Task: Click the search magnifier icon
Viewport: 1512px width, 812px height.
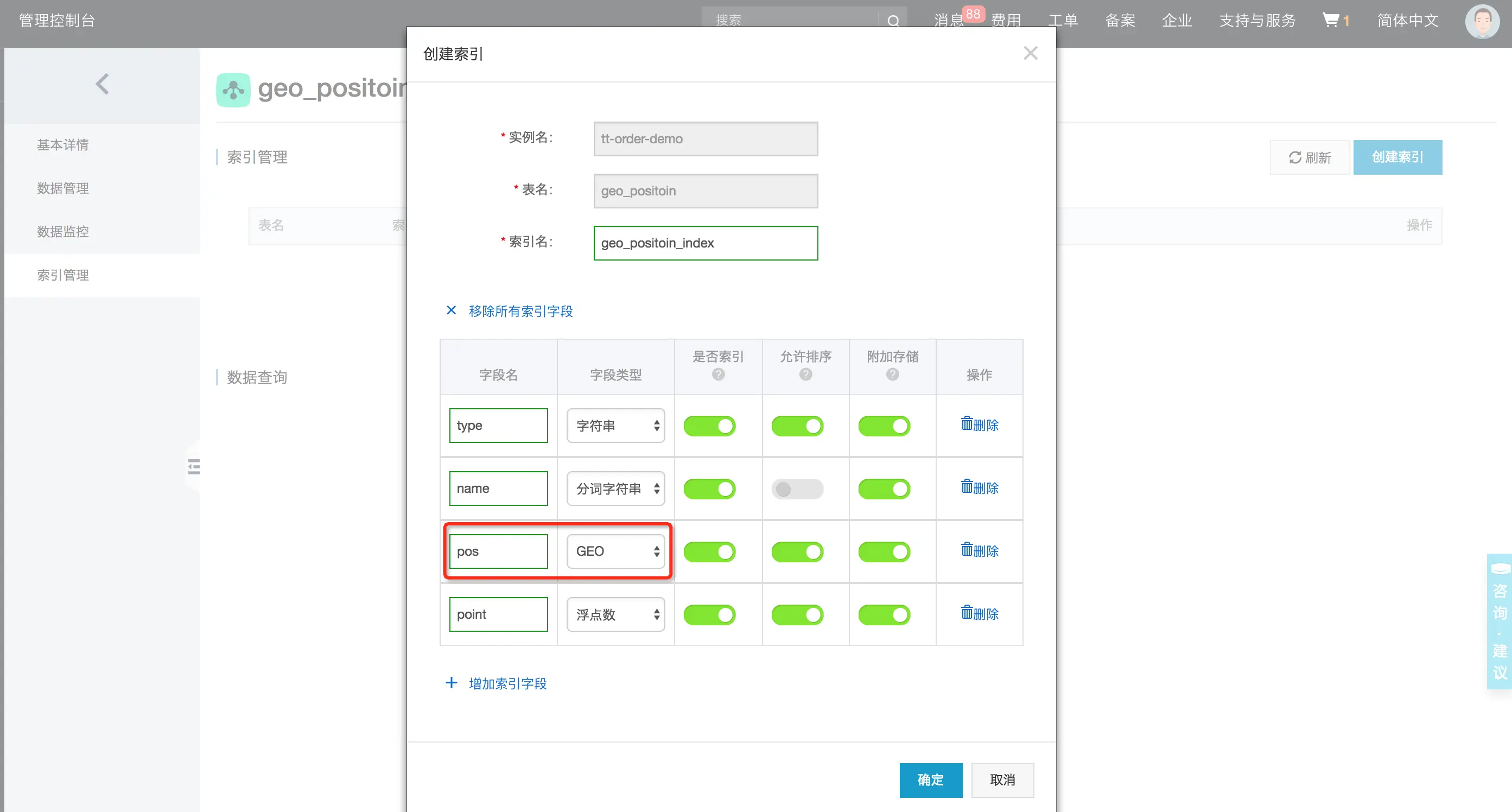Action: [893, 21]
